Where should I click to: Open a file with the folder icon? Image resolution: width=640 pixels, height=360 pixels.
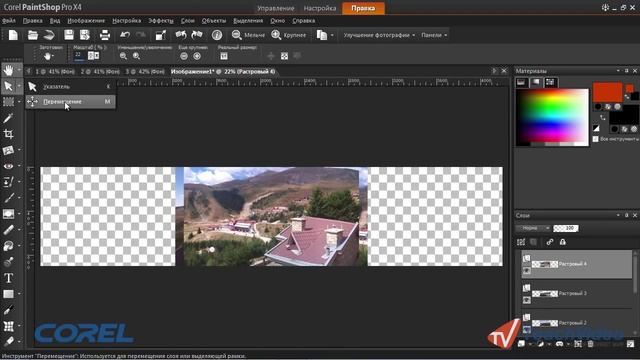[33, 35]
